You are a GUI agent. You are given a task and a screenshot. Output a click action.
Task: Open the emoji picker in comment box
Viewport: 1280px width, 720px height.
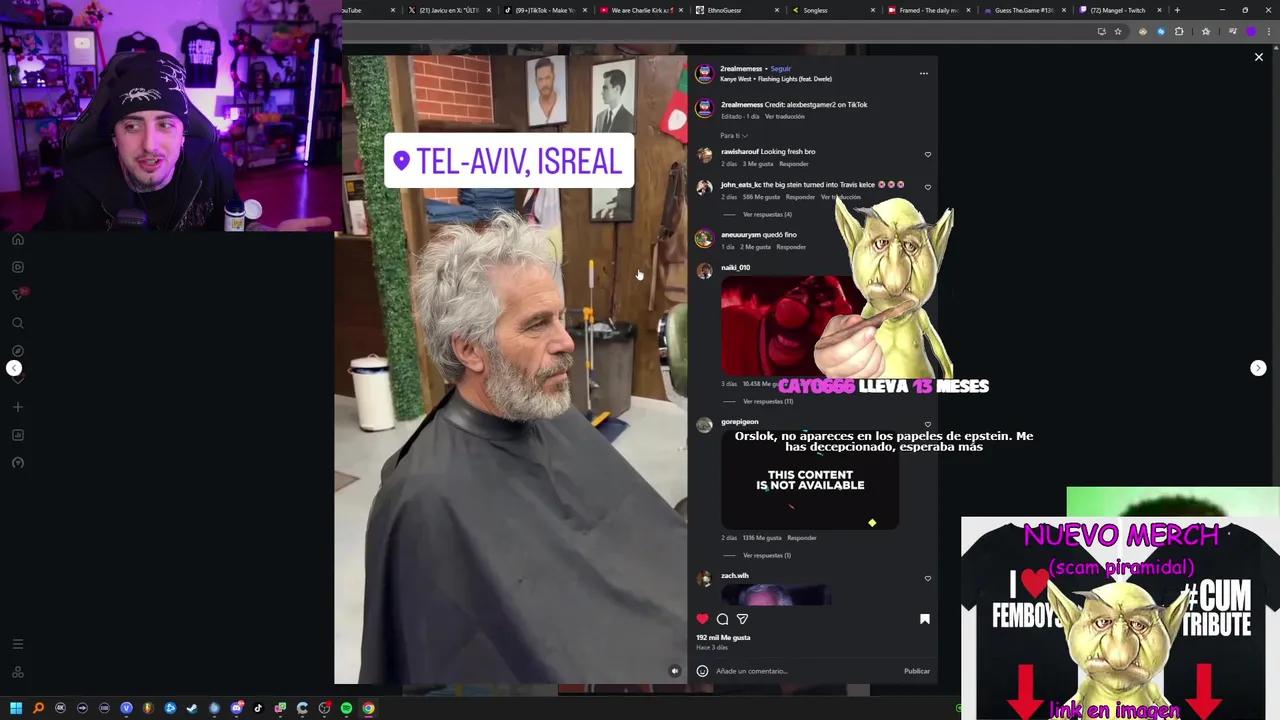tap(702, 671)
